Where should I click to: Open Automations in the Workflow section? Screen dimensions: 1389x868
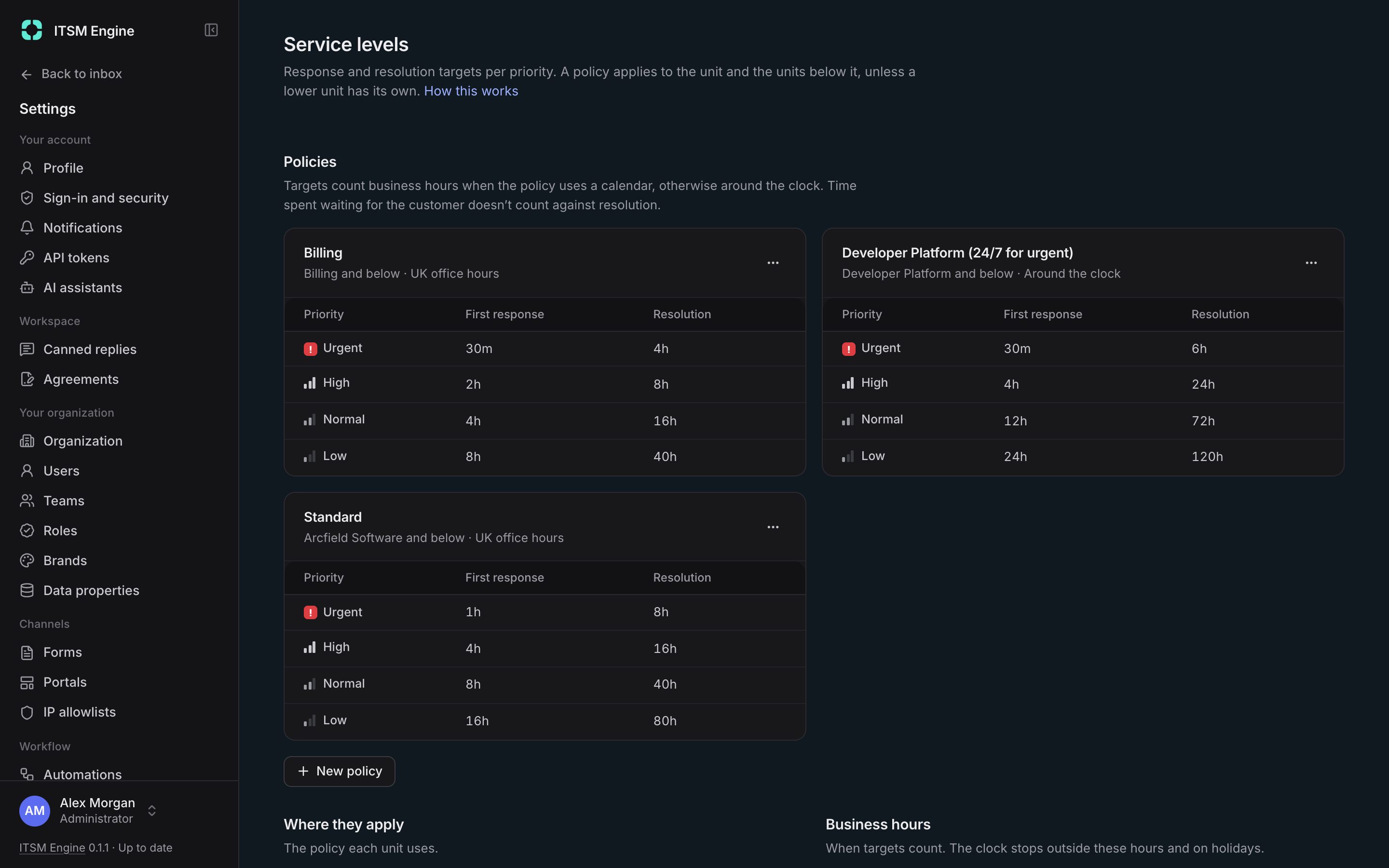82,774
